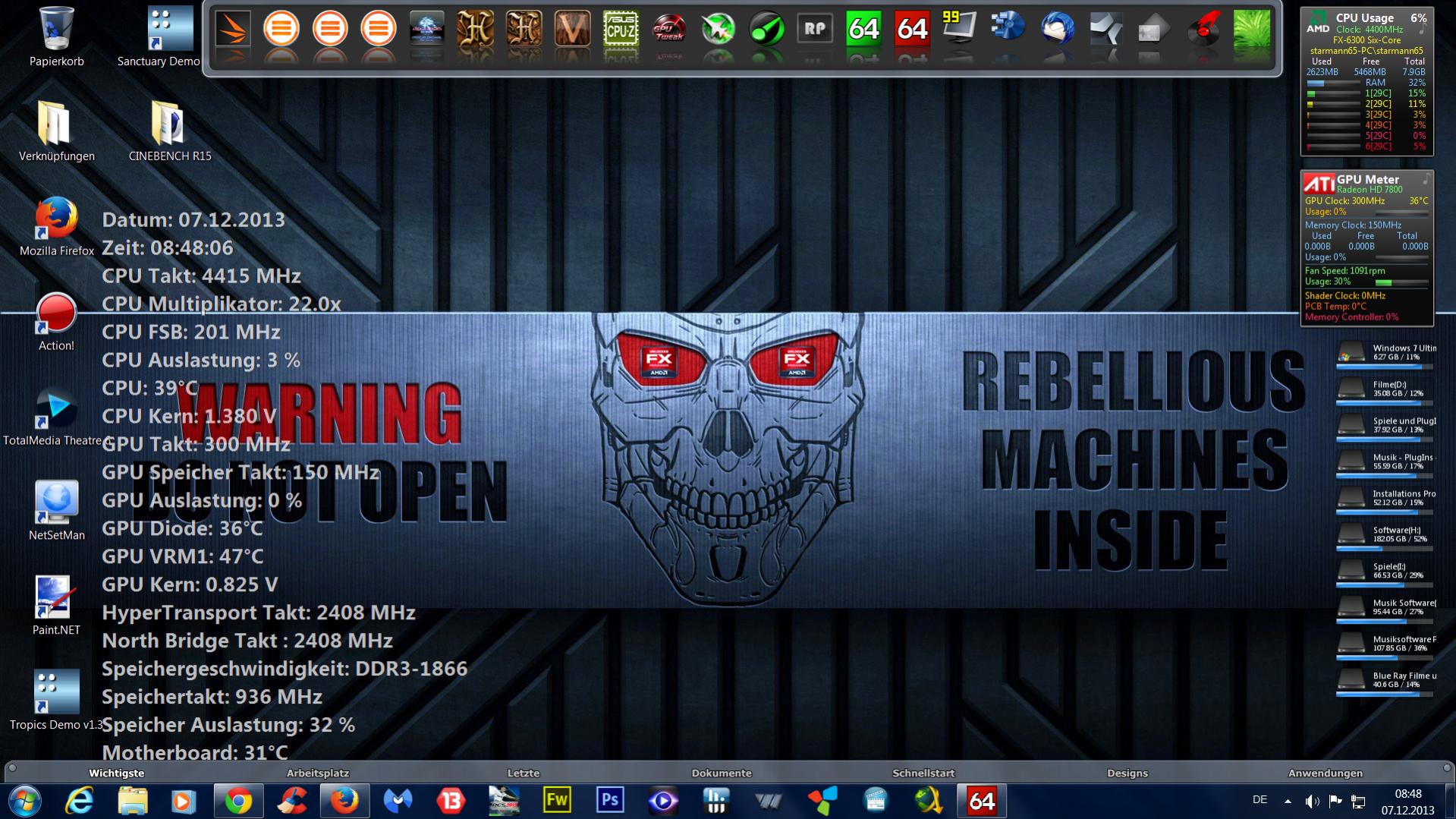Launch CPU-Z from the top dock

(x=621, y=30)
